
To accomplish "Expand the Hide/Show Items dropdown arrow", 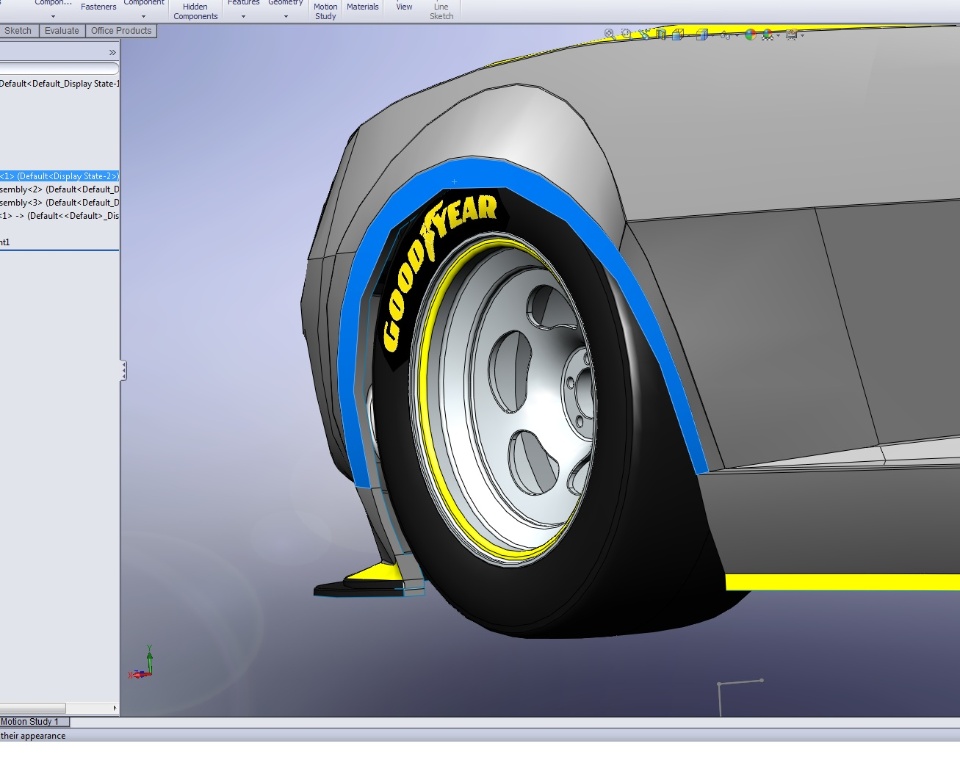I will pyautogui.click(x=737, y=36).
